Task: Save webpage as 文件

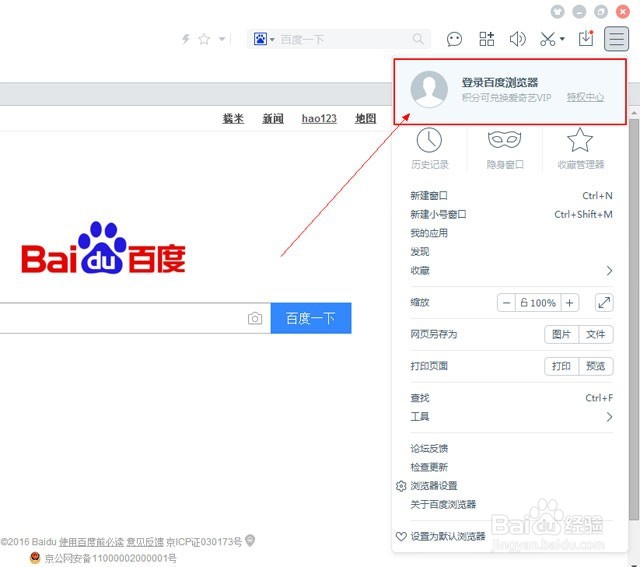Action: point(596,334)
